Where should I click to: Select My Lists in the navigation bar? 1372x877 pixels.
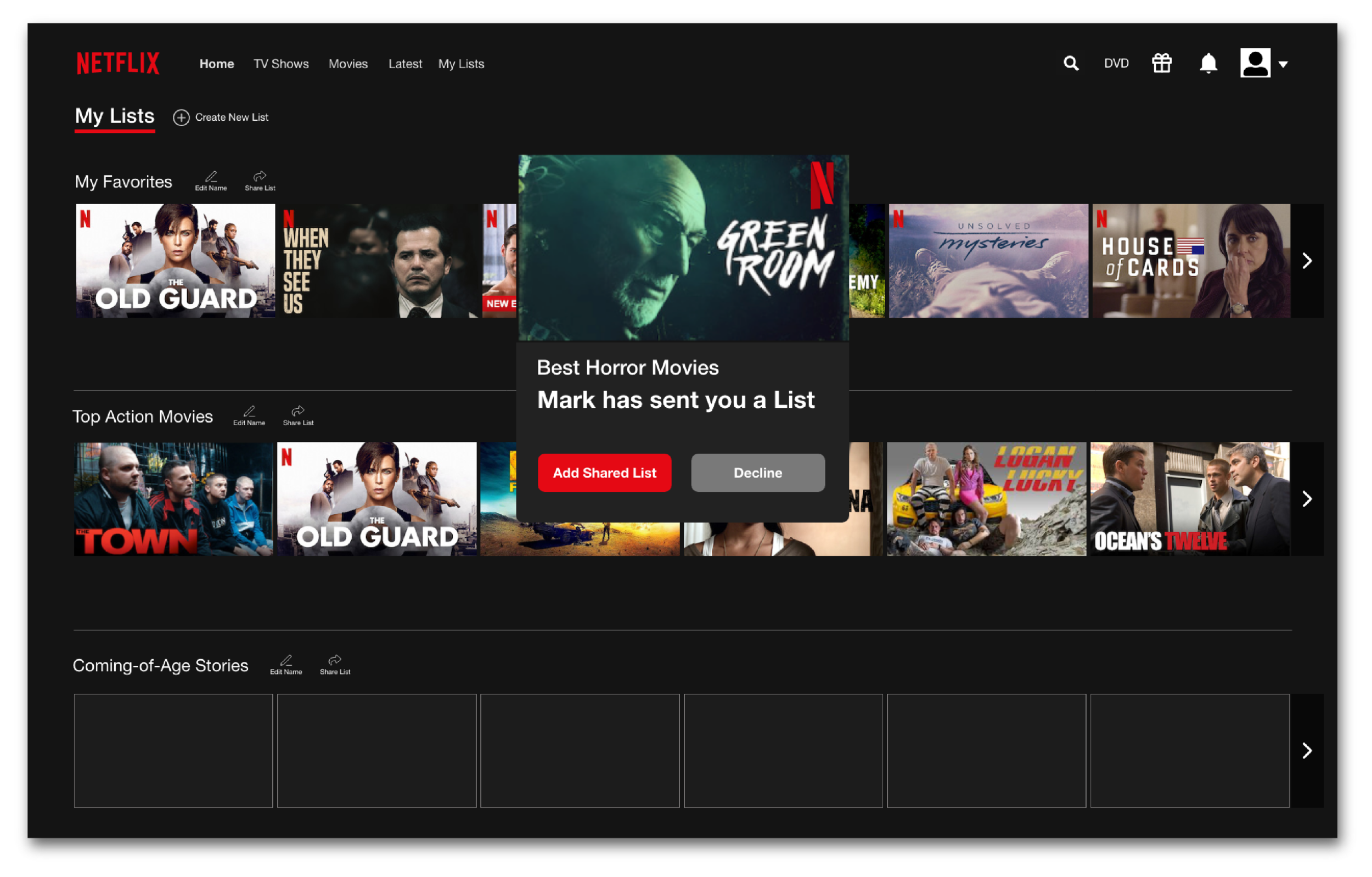461,64
